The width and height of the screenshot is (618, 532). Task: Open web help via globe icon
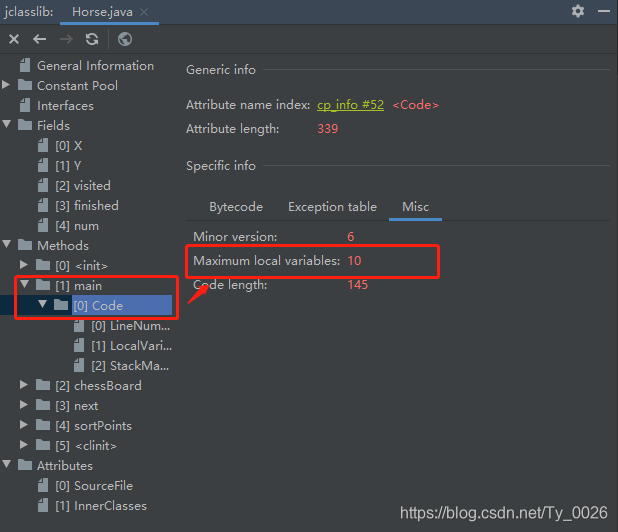click(125, 39)
